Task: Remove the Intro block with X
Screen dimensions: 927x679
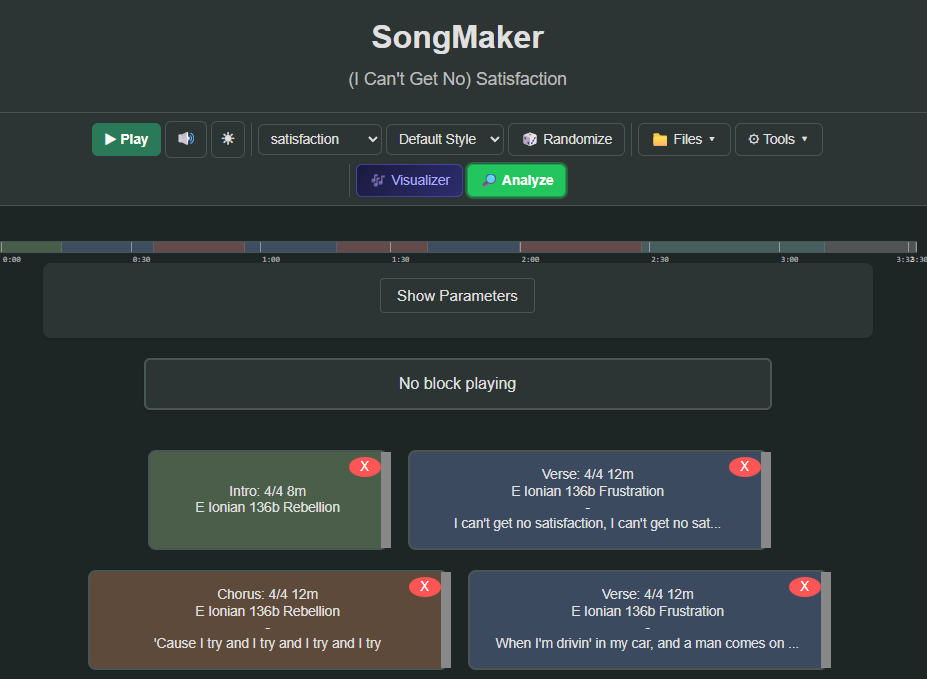Action: [365, 466]
